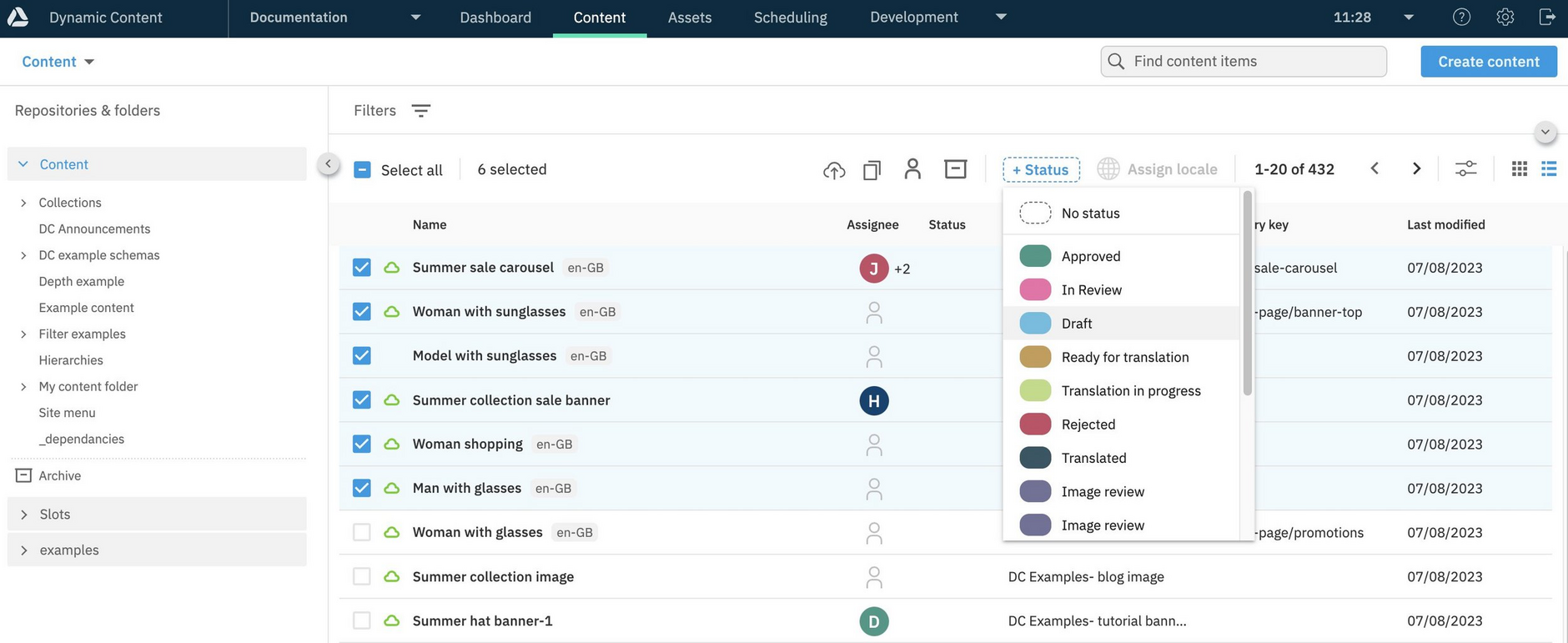Image resolution: width=1568 pixels, height=643 pixels.
Task: Uncheck Summer sale carousel checkbox
Action: tap(361, 267)
